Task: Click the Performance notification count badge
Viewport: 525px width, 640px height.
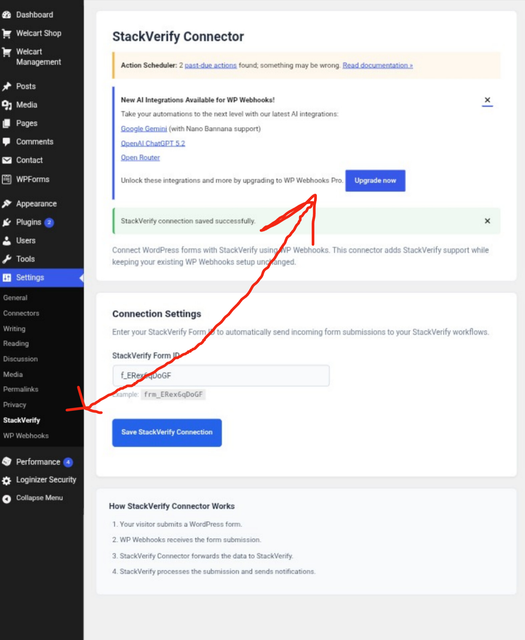Action: (x=68, y=462)
